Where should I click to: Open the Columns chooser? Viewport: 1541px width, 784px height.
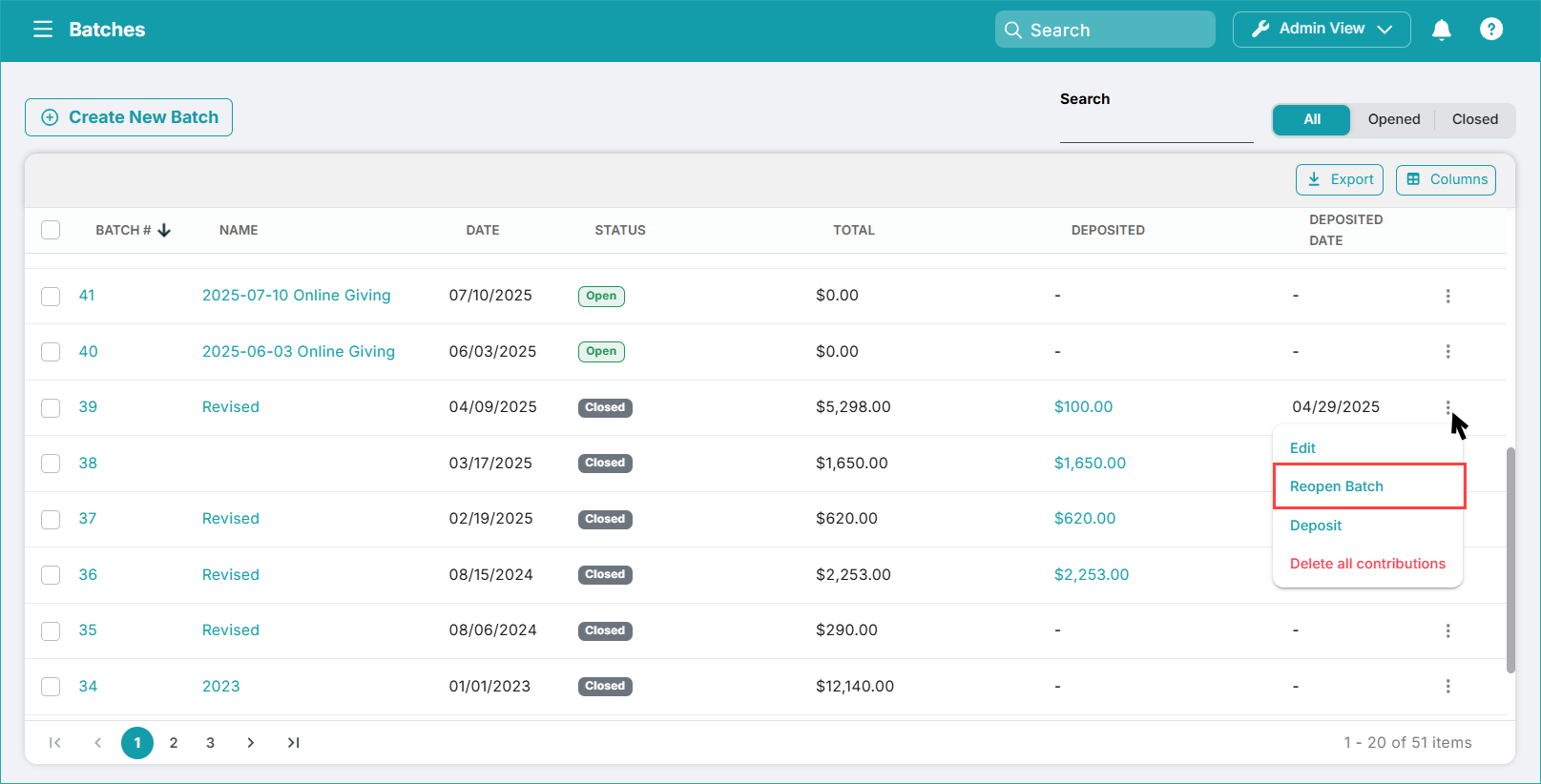tap(1446, 179)
